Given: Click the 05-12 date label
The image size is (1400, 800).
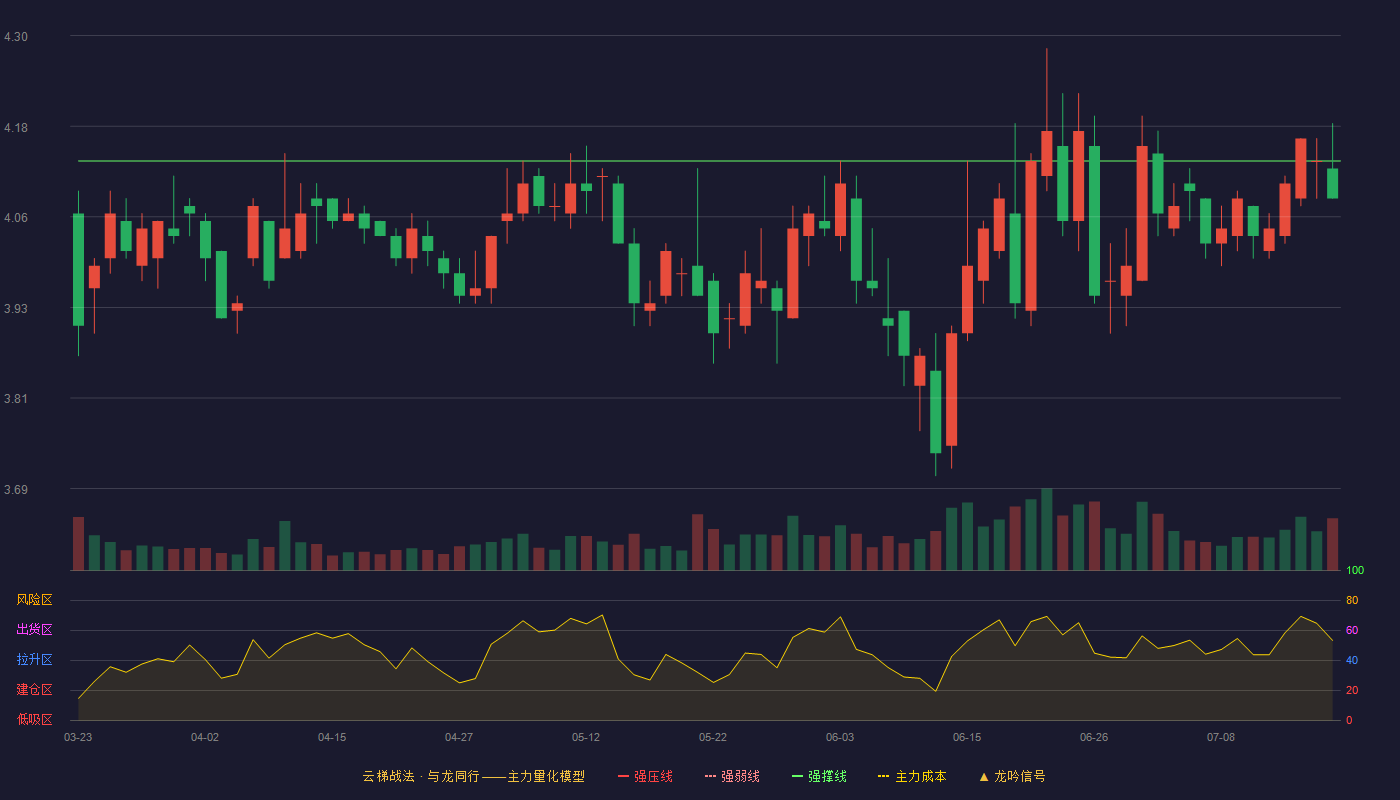Looking at the screenshot, I should point(586,737).
